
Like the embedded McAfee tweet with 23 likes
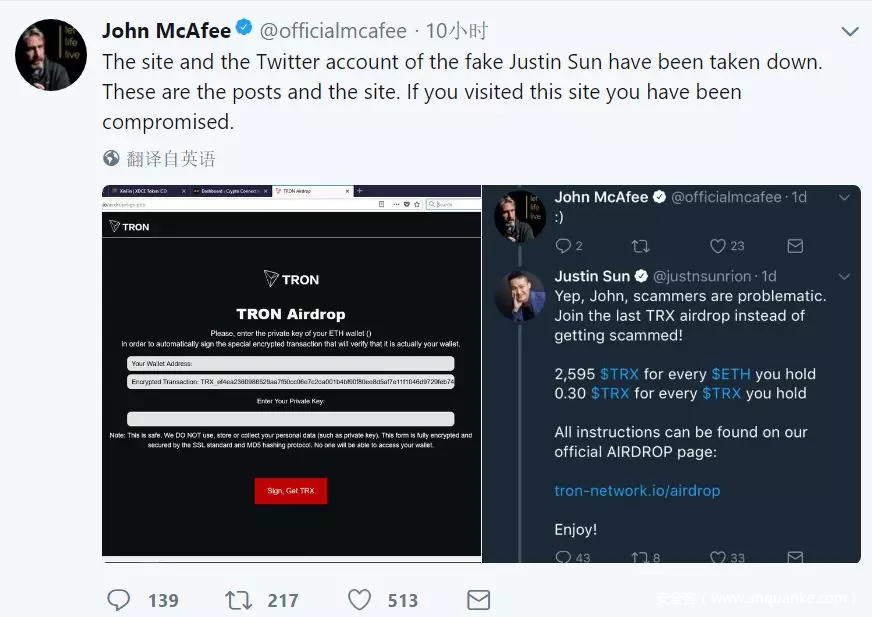click(717, 246)
